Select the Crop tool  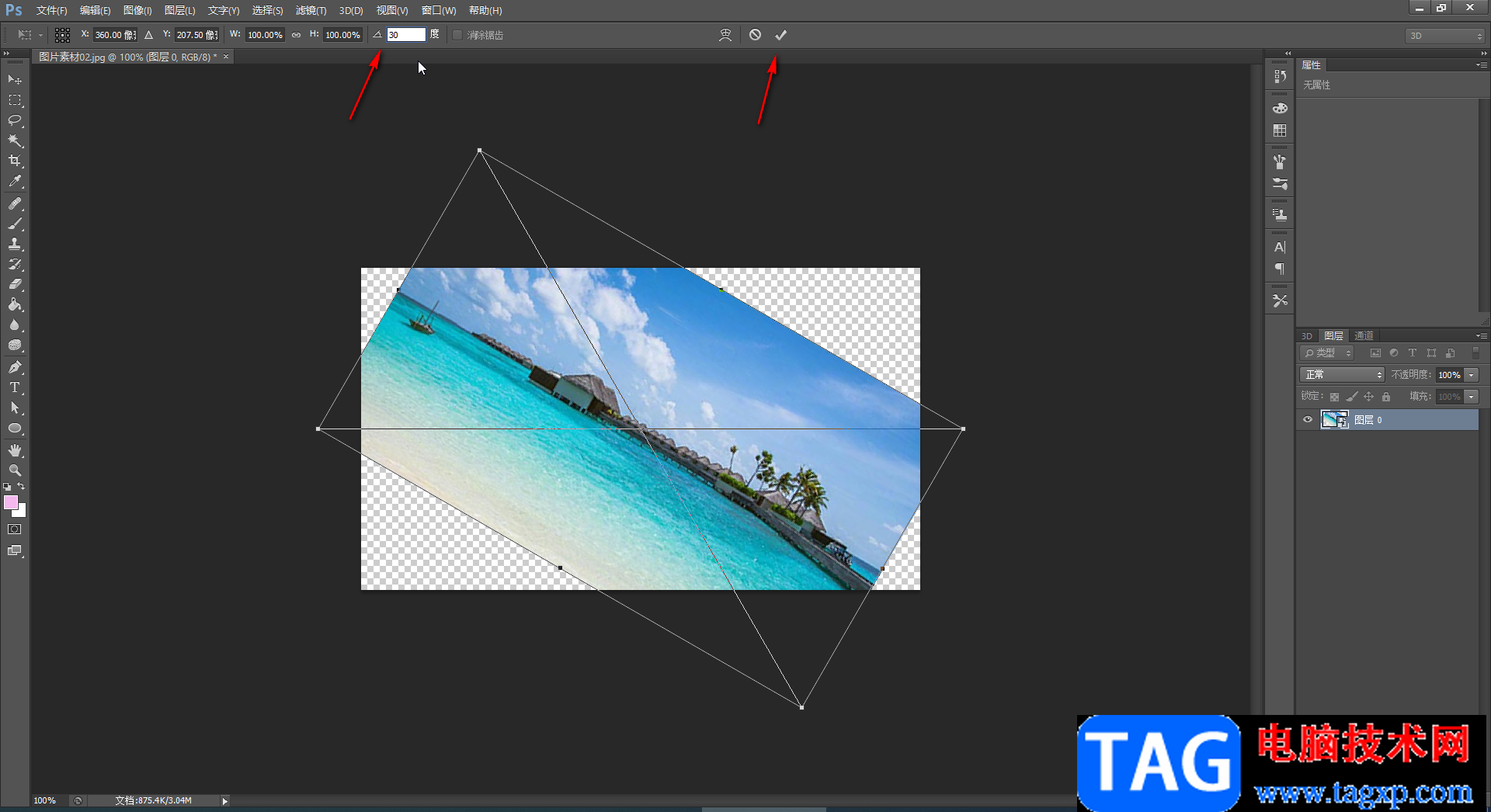15,161
